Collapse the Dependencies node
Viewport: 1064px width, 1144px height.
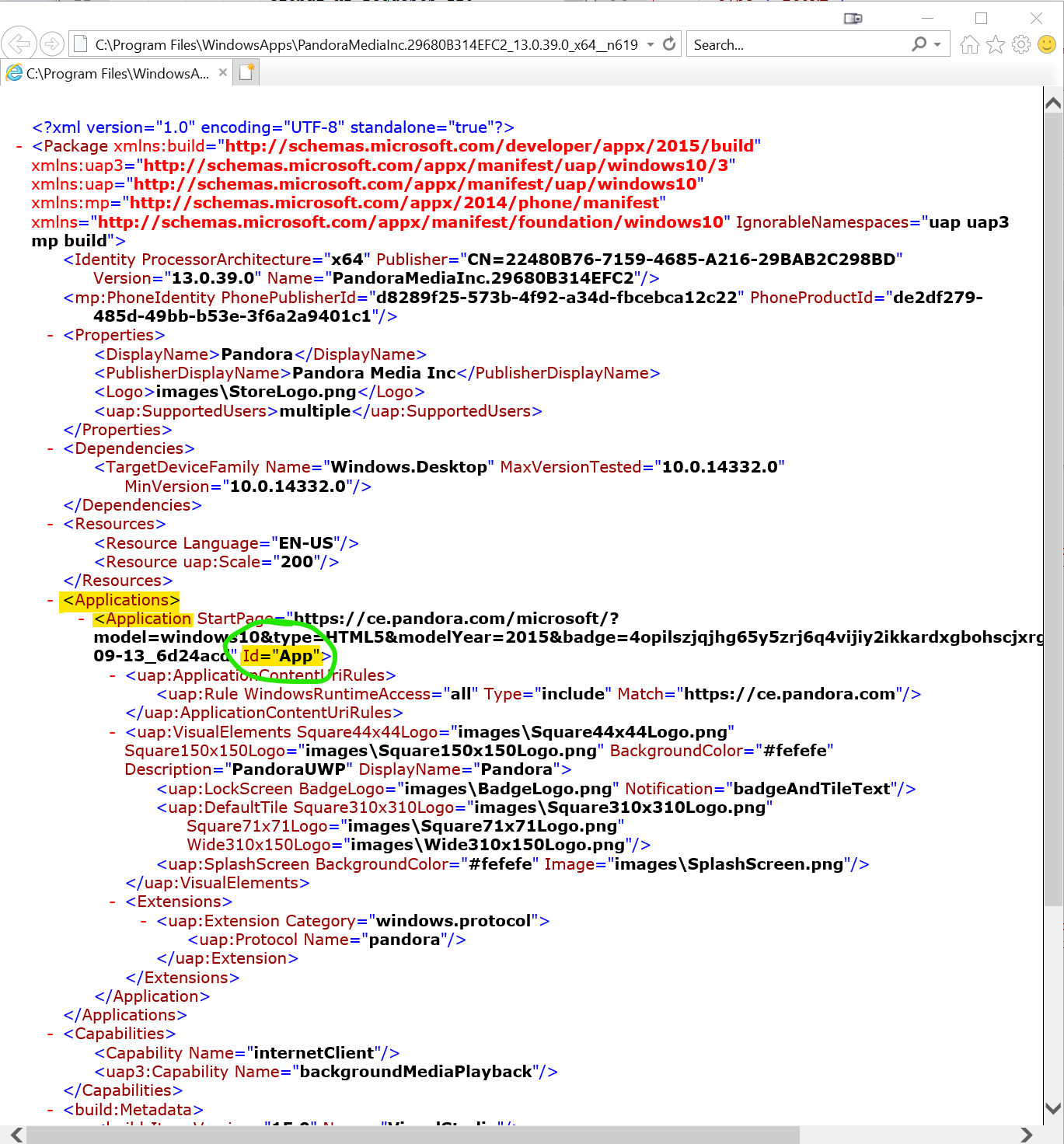[x=51, y=448]
